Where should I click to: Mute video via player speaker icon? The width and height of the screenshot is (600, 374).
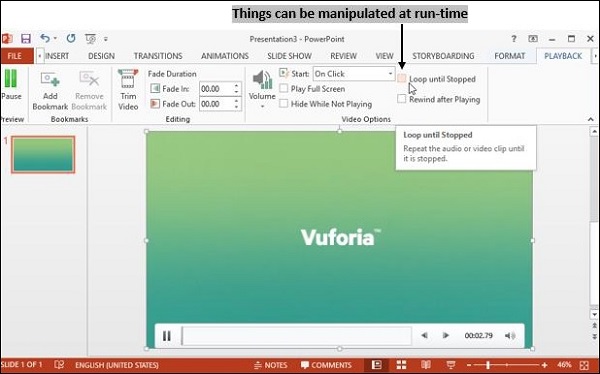[x=510, y=336]
